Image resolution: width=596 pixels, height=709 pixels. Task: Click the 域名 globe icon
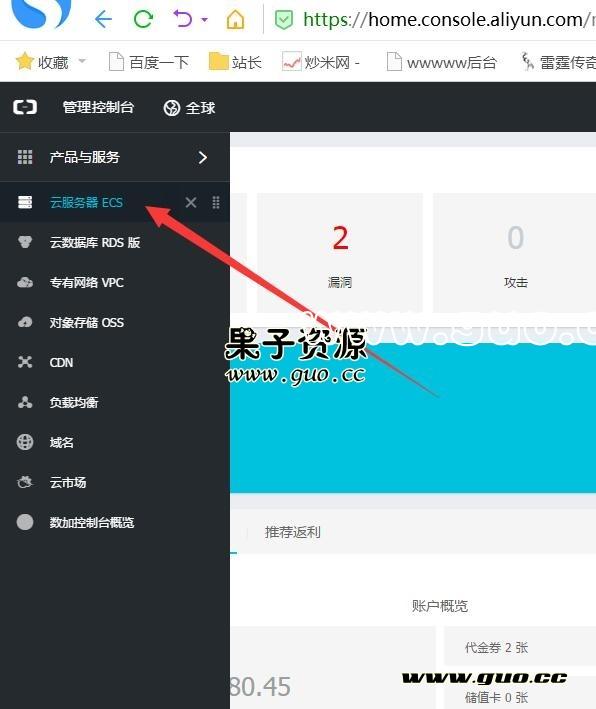(25, 442)
